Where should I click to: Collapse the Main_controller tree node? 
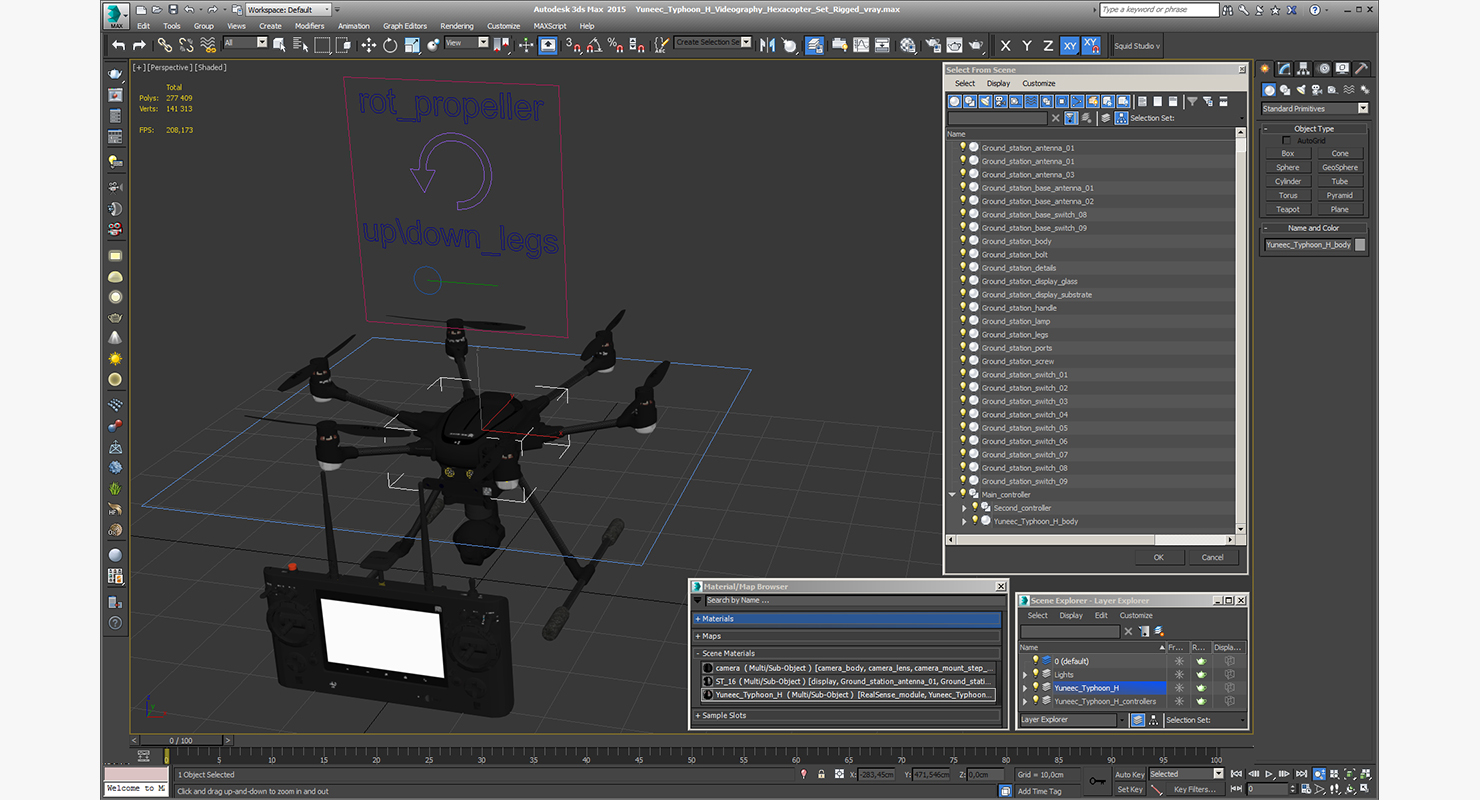click(x=953, y=494)
